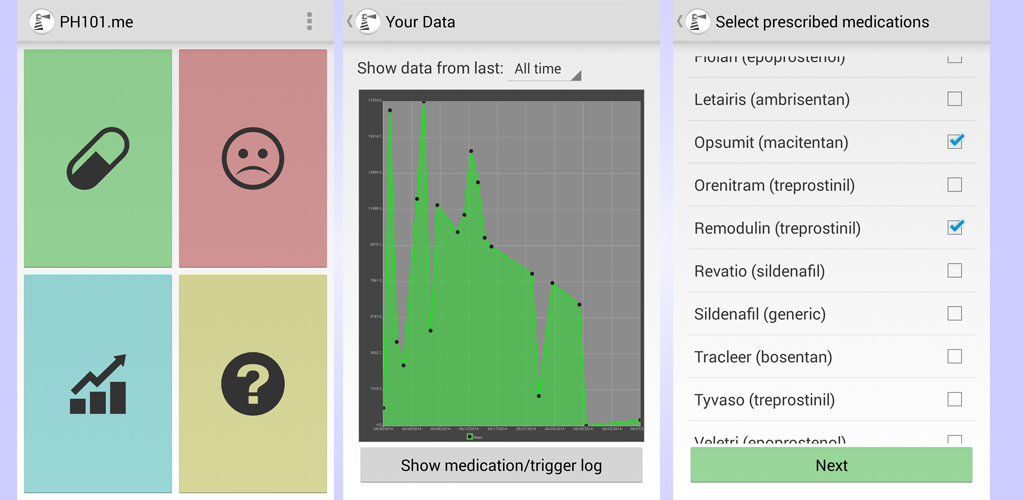Click Show medication/trigger log button
The height and width of the screenshot is (500, 1024).
tap(502, 465)
